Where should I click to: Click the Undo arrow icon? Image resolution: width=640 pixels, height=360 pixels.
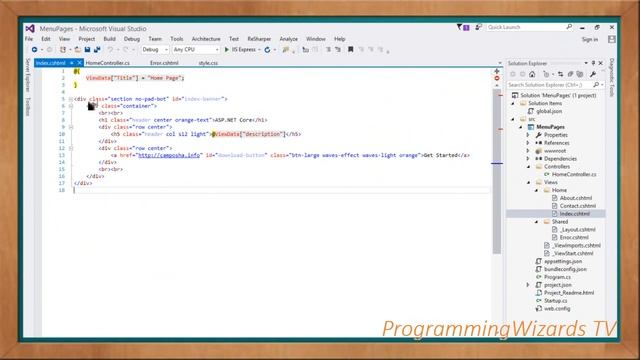point(110,49)
